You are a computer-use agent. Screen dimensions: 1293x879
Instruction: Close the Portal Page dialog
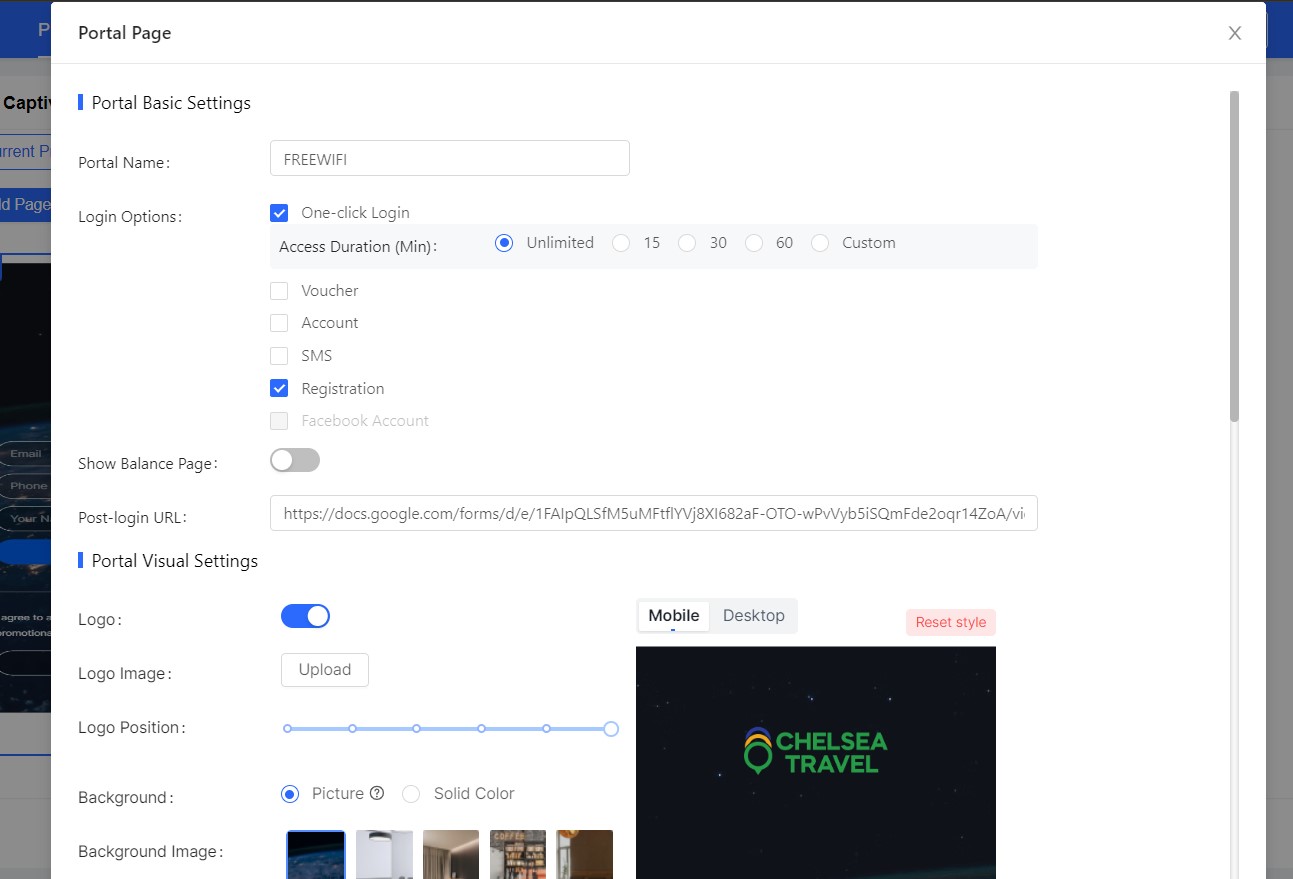click(1235, 33)
